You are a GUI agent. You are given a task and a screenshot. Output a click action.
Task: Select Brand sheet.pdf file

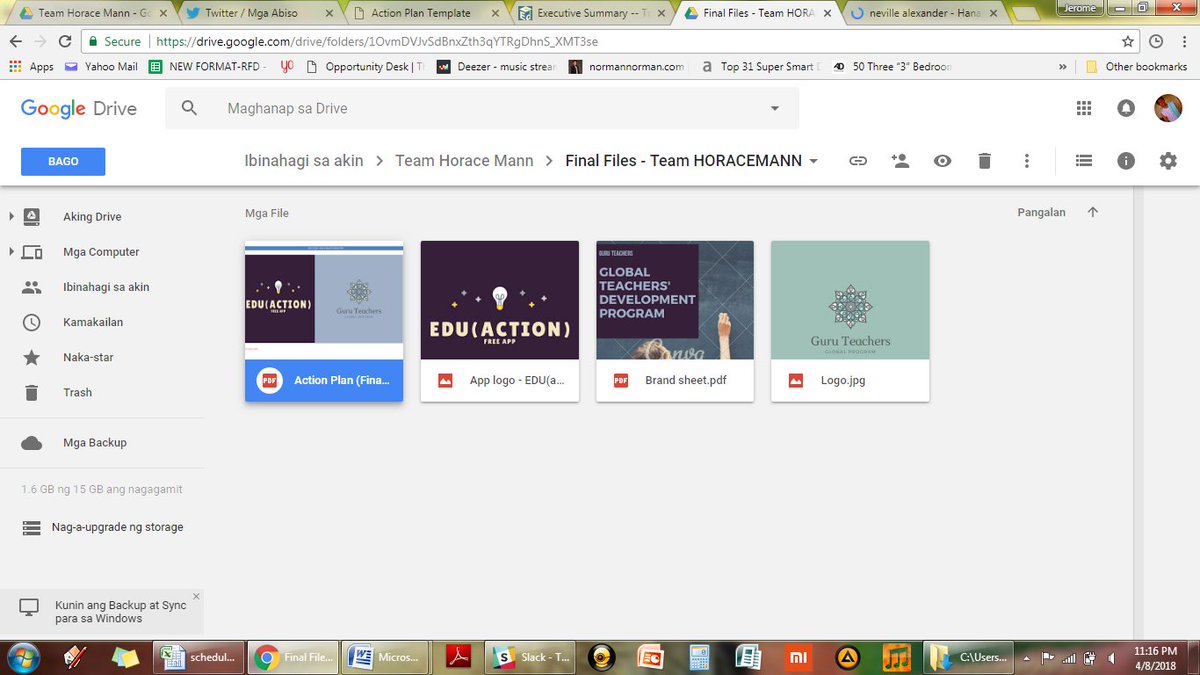[x=675, y=321]
